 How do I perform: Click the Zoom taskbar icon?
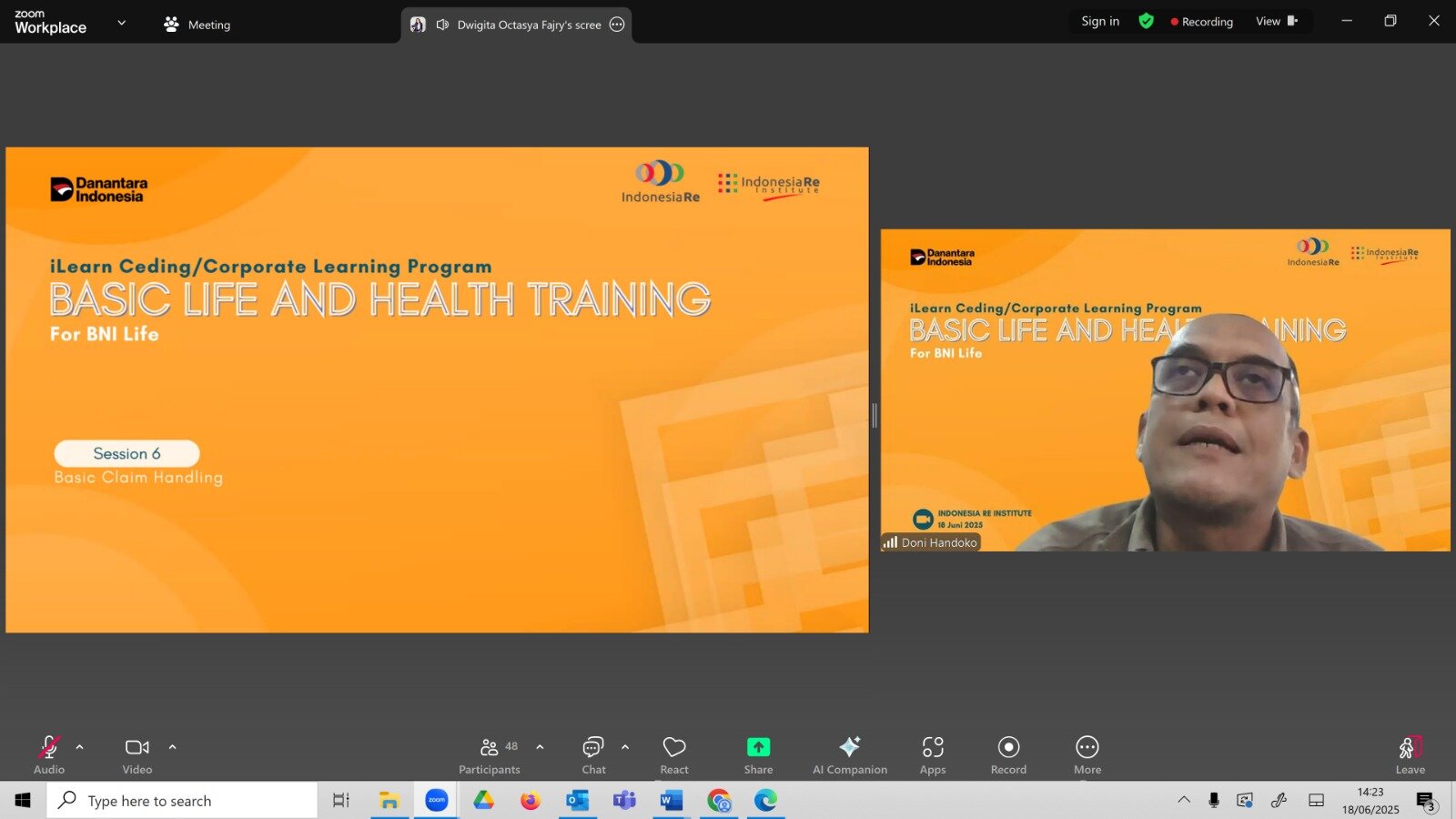point(437,800)
